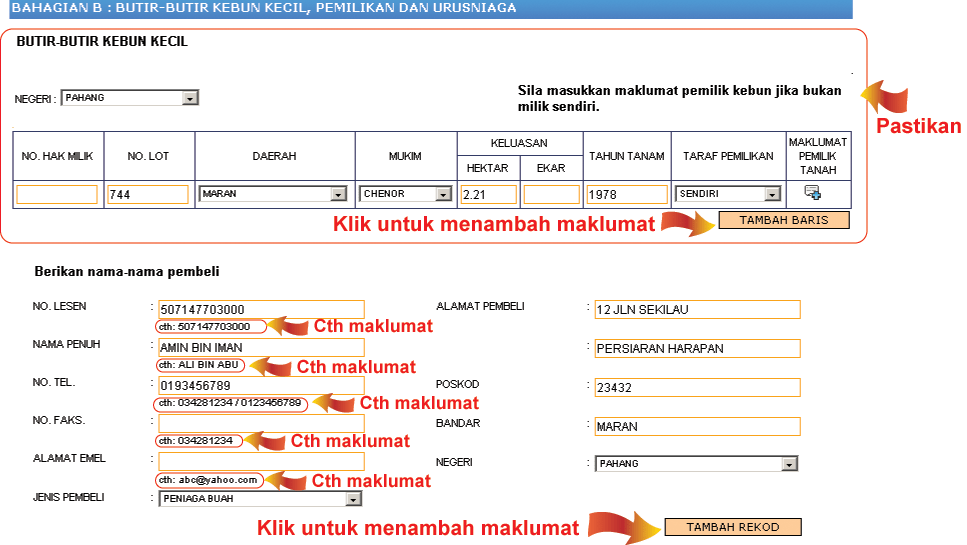967x545 pixels.
Task: Click the NO. LOT field containing 744
Action: click(147, 195)
